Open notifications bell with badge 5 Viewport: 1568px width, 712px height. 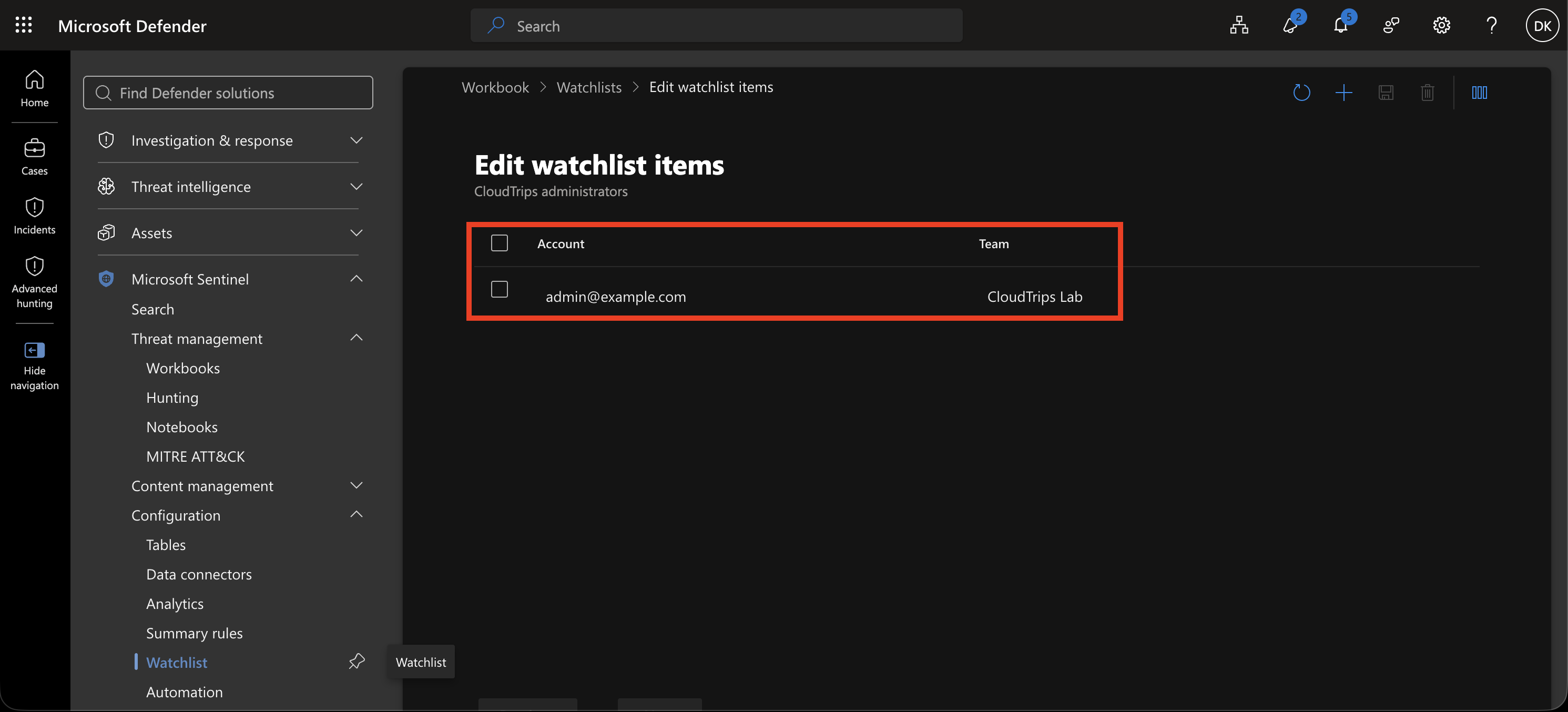pyautogui.click(x=1340, y=26)
